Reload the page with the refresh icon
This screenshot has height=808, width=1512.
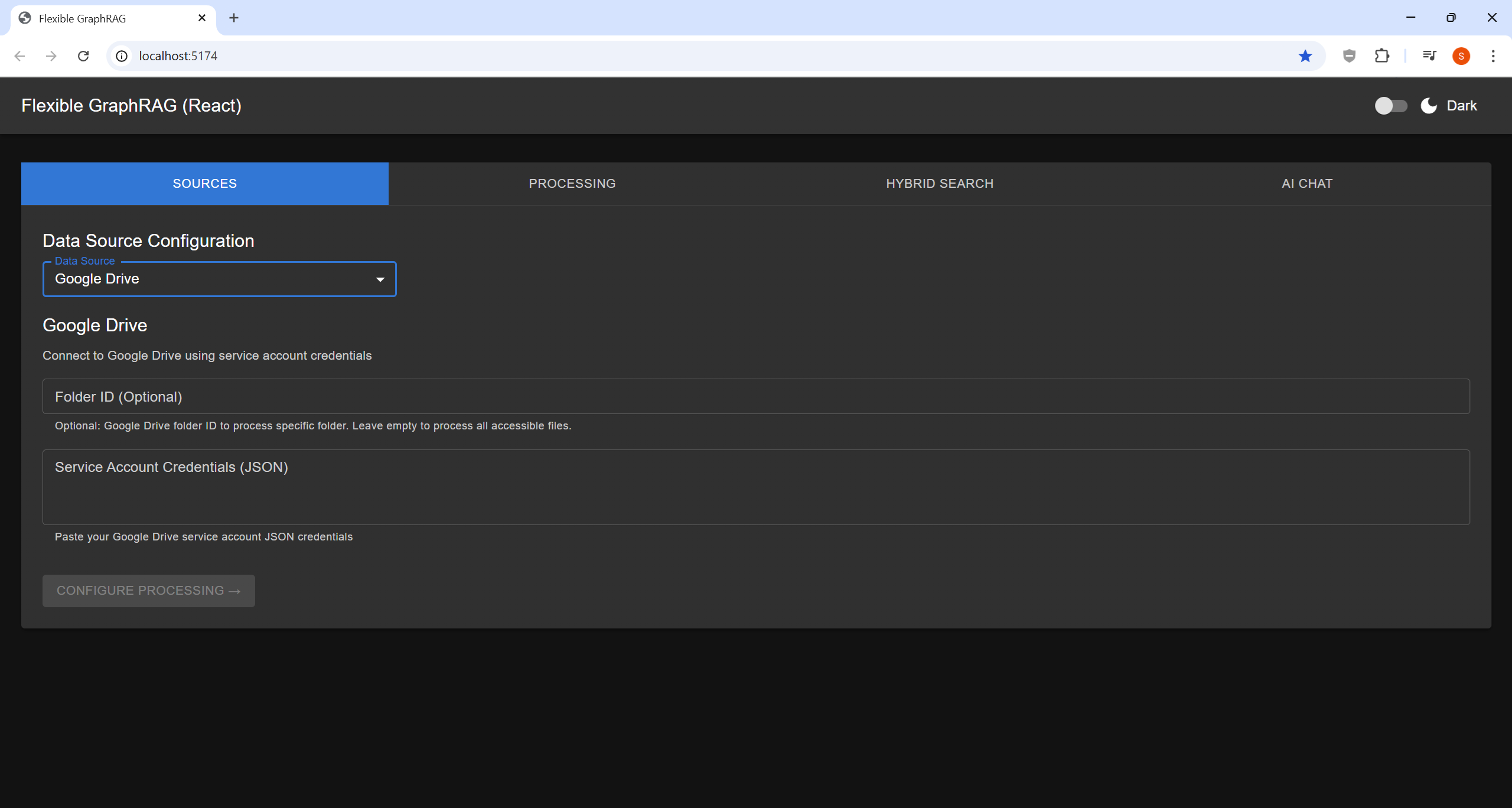point(83,56)
